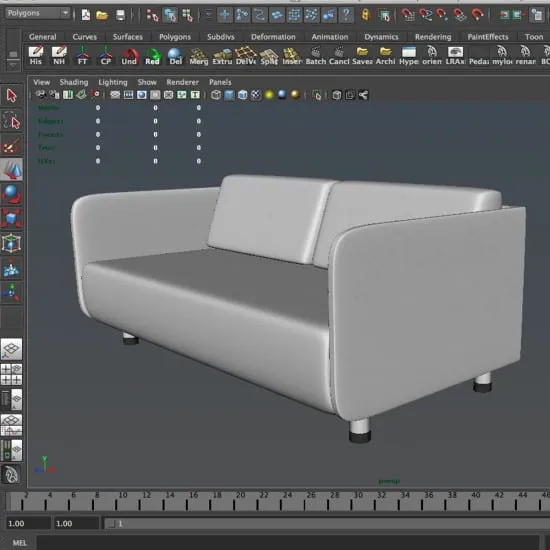This screenshot has height=550, width=550.
Task: Activate the Show Manipulator tool
Action: click(x=12, y=293)
